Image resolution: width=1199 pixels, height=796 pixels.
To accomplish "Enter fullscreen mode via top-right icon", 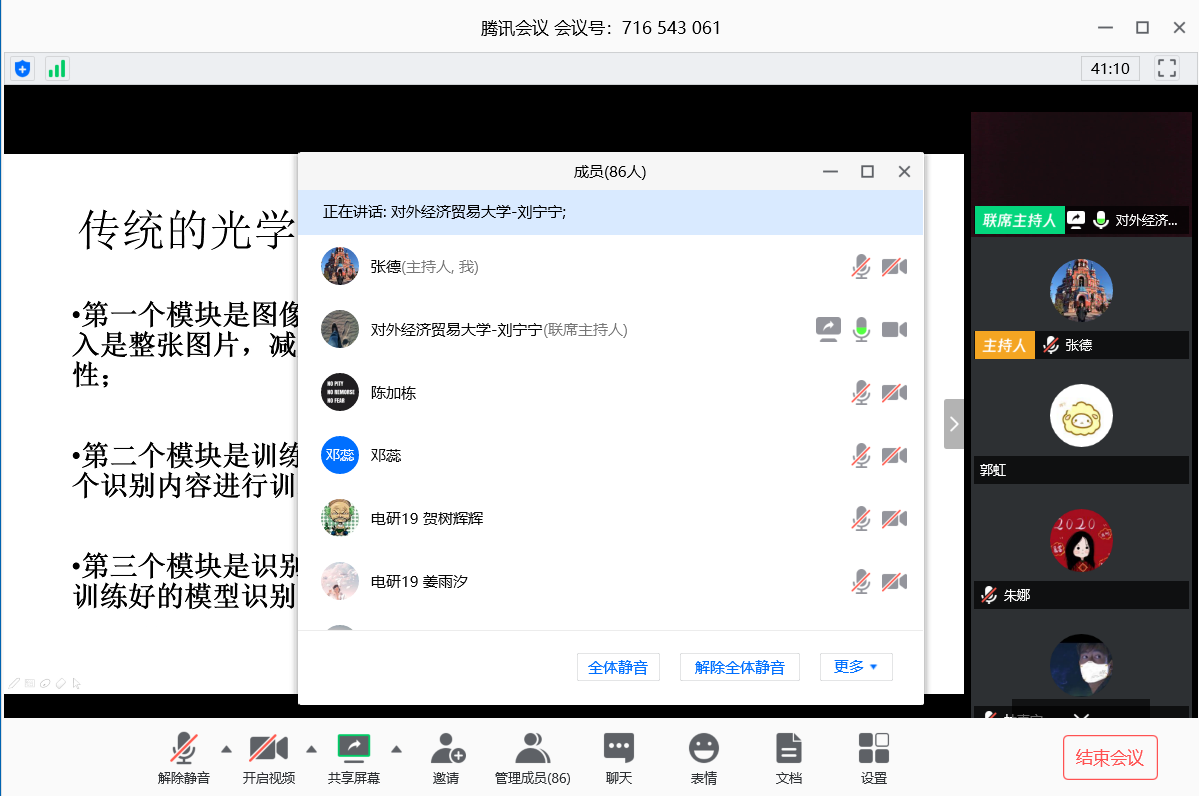I will tap(1166, 68).
